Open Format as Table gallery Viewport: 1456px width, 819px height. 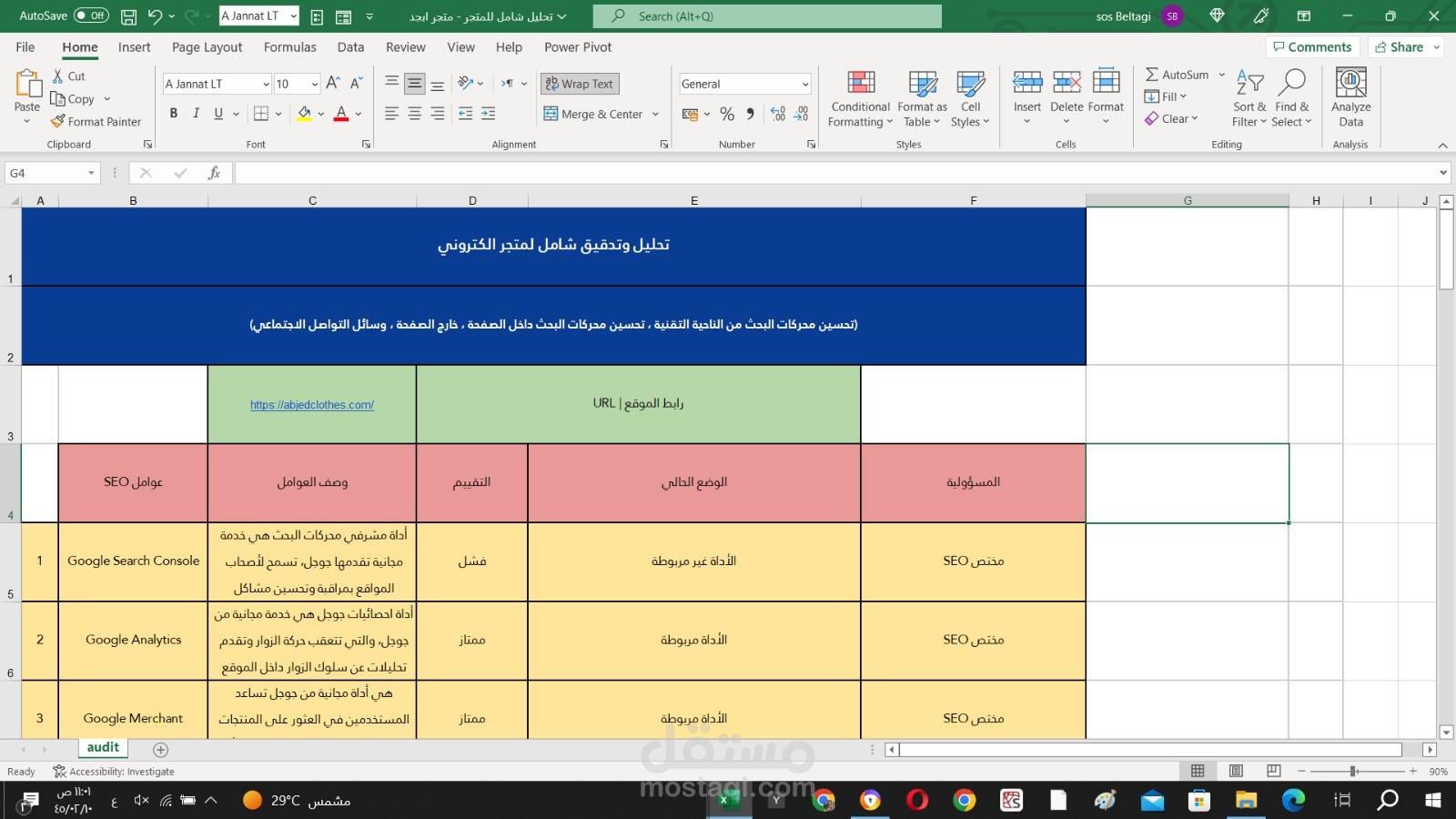(922, 98)
